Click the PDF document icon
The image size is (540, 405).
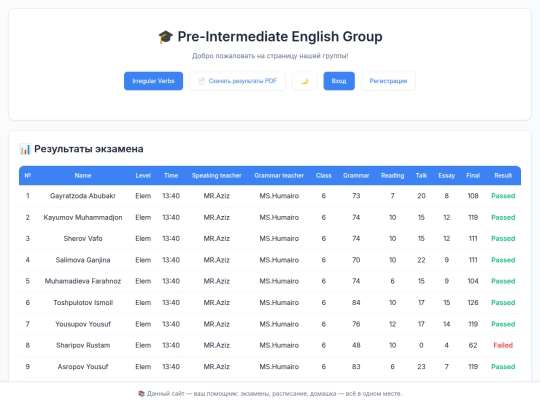coord(202,81)
